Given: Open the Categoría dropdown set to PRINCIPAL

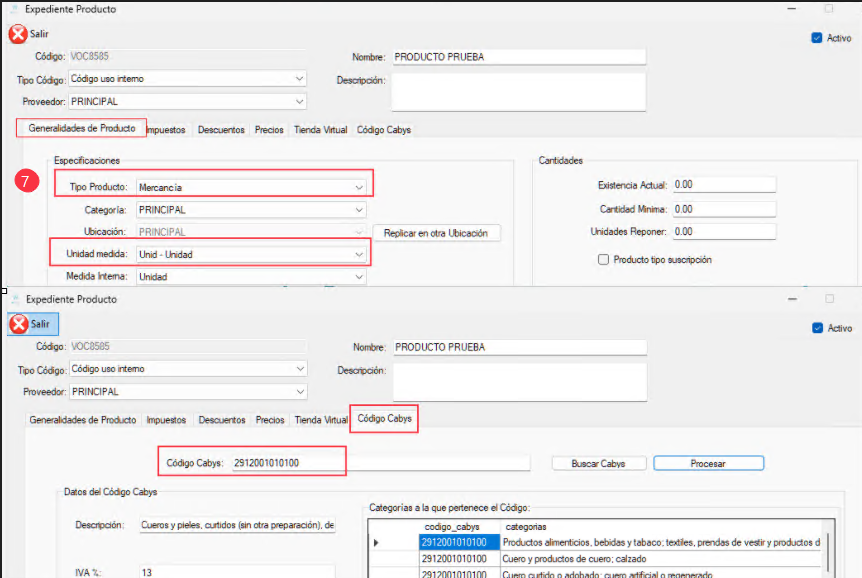Looking at the screenshot, I should coord(358,210).
